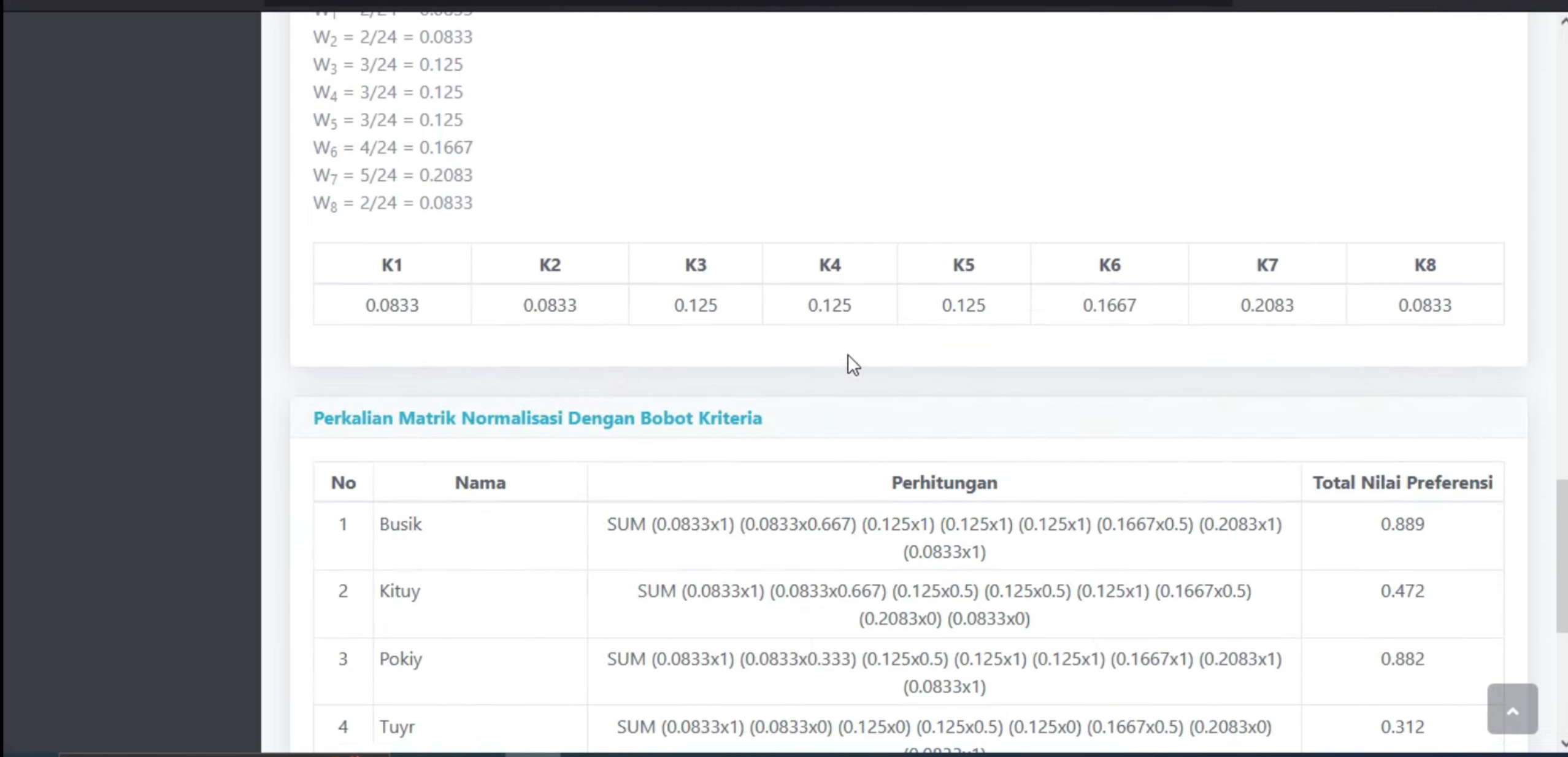Screen dimensions: 1568x757
Task: Click the name Kituy
Action: pyautogui.click(x=399, y=591)
